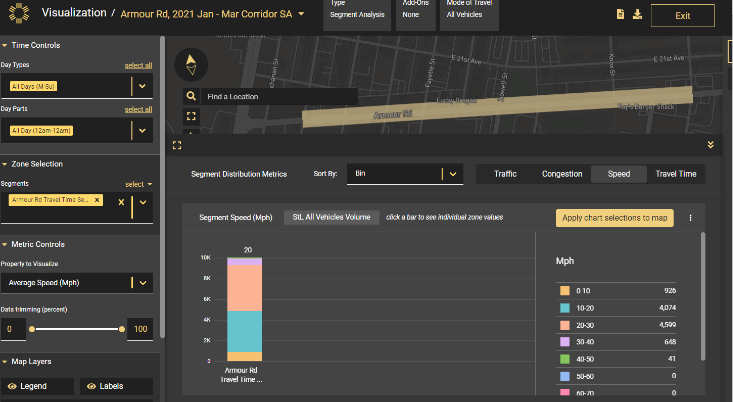
Task: Click the All Day (12am-12am) chip
Action: pyautogui.click(x=42, y=130)
